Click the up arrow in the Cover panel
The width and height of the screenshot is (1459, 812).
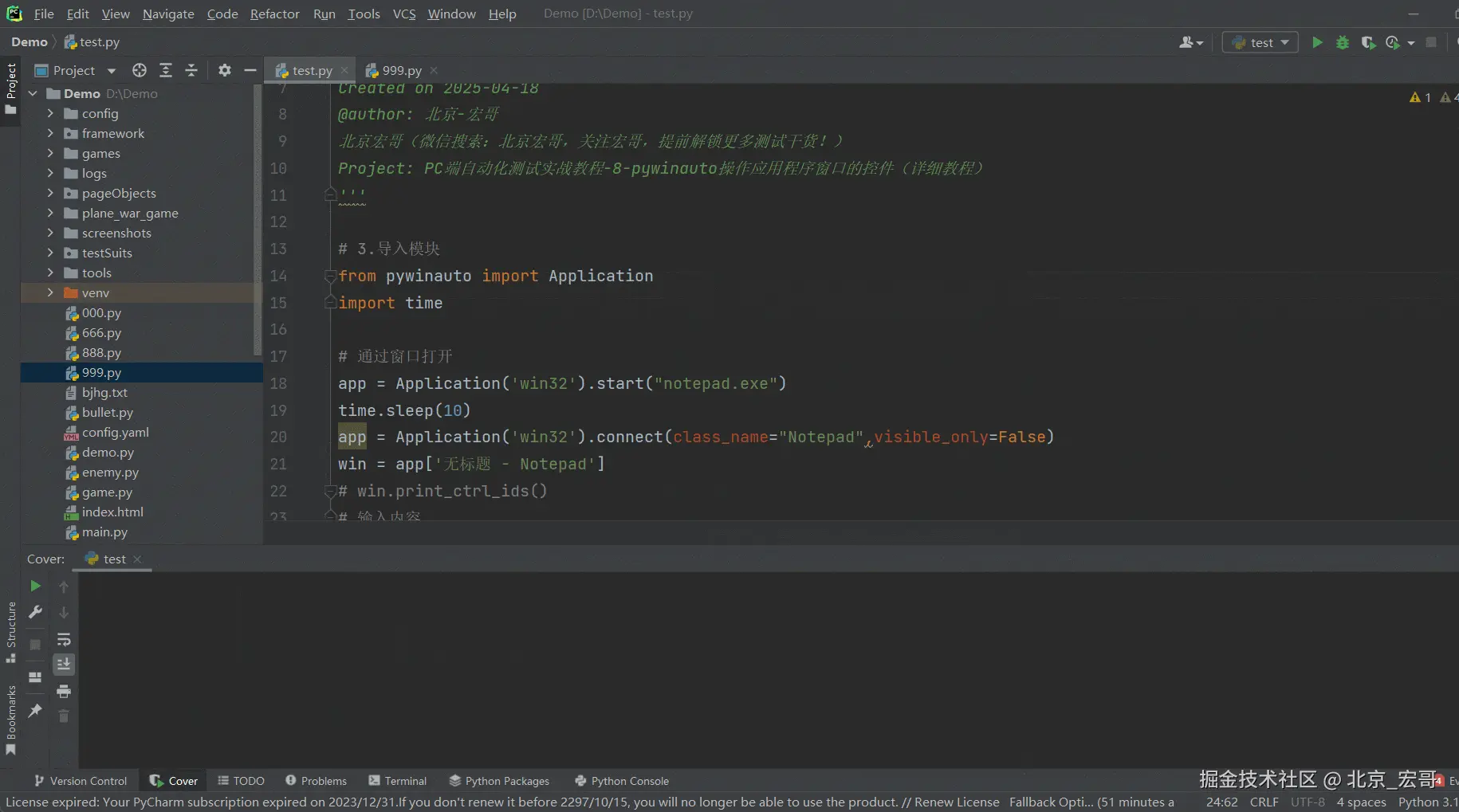click(64, 586)
